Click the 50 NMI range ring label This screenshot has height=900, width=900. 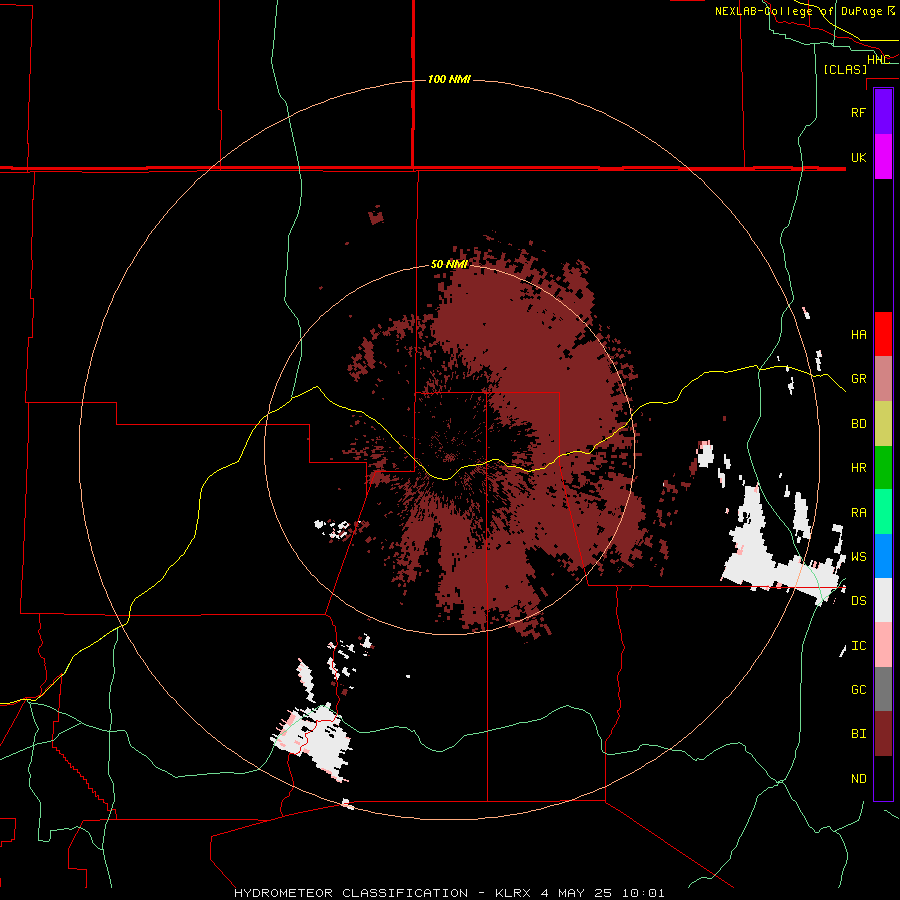pyautogui.click(x=449, y=265)
